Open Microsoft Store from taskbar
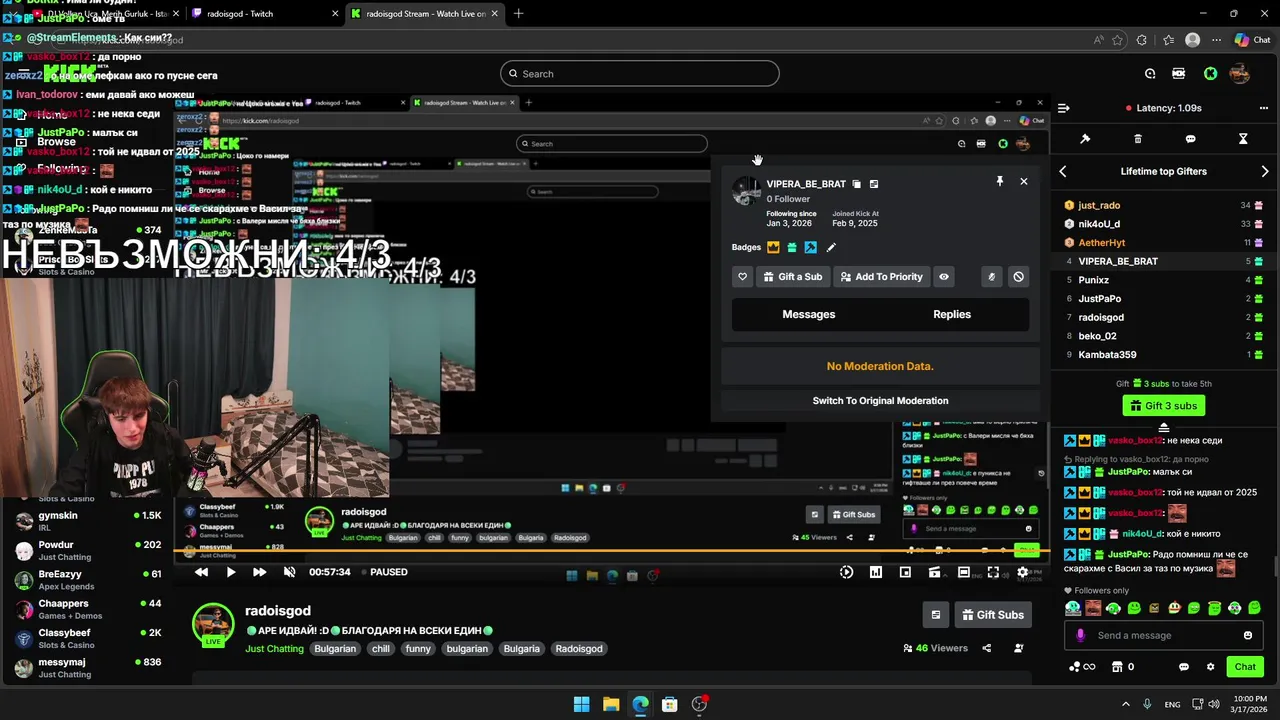 pos(669,704)
